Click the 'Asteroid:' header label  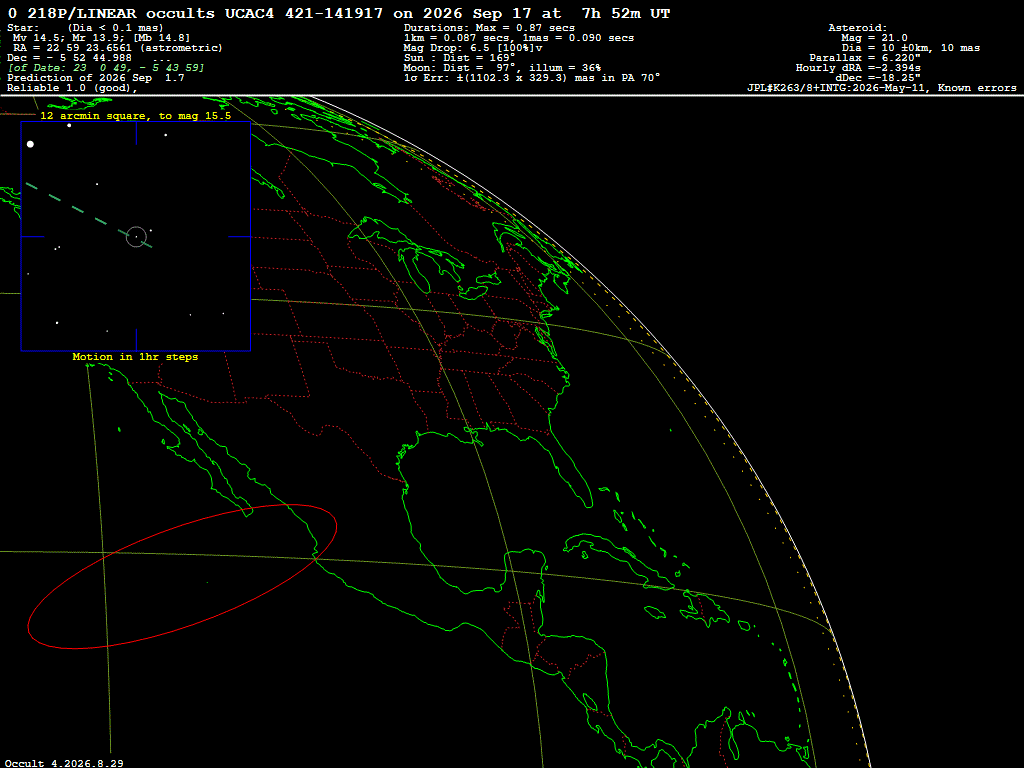click(857, 27)
